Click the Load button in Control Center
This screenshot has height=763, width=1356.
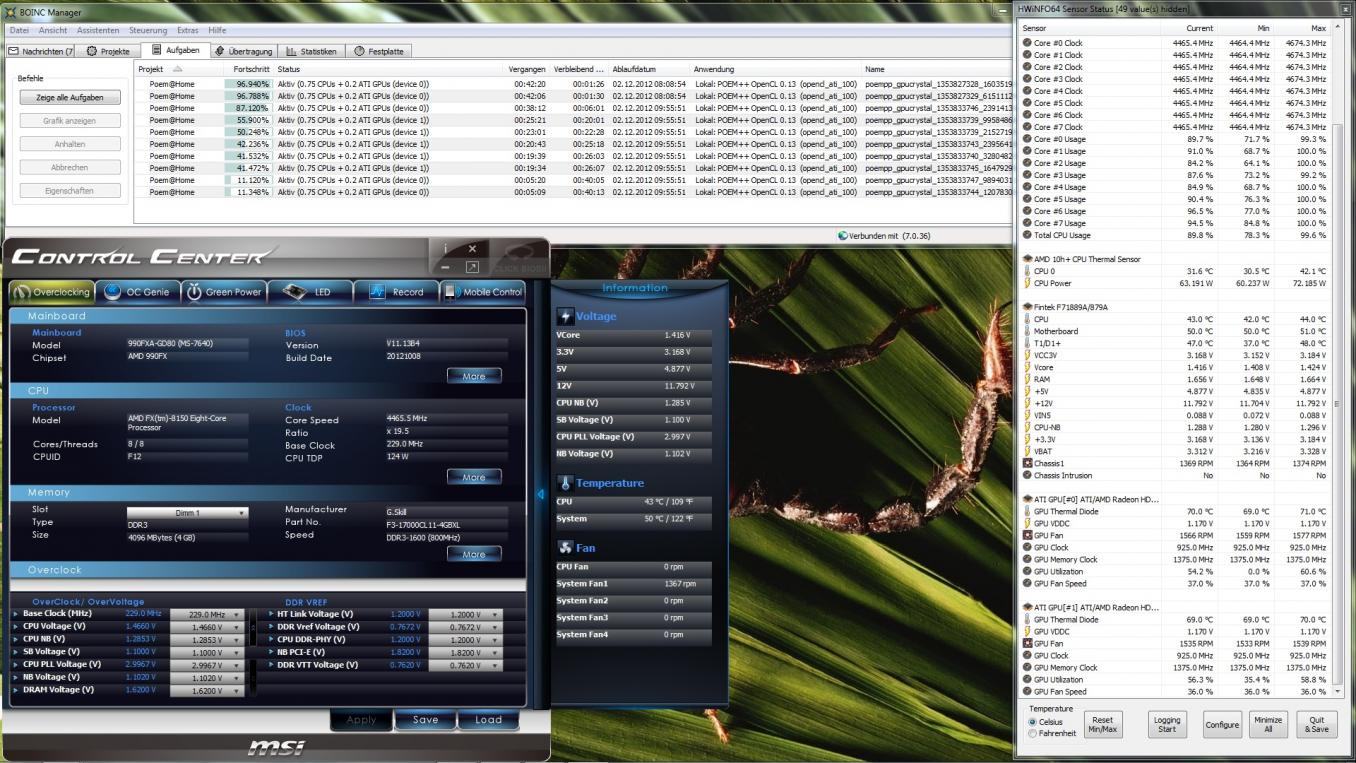(x=489, y=719)
